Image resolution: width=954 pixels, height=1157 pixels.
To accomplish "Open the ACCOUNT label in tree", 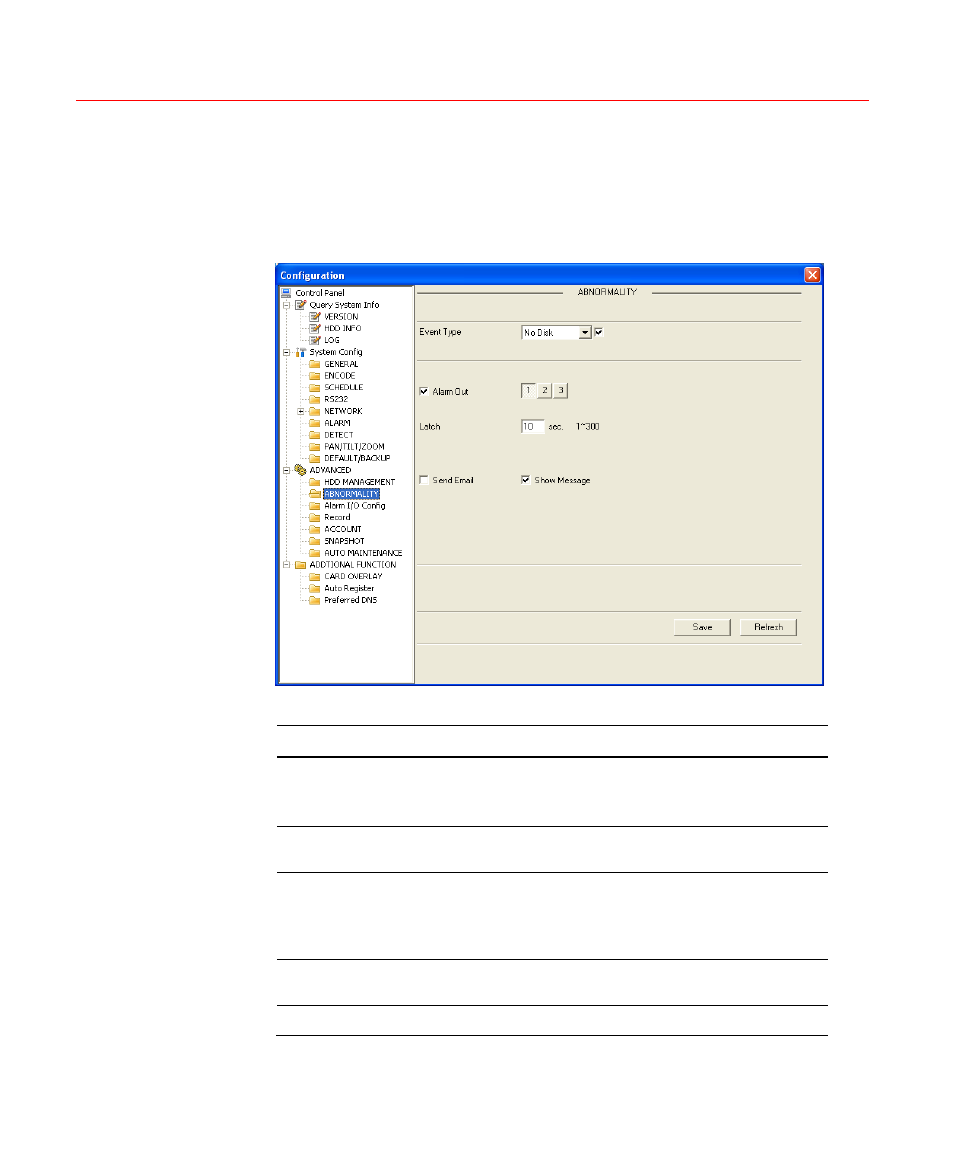I will [342, 529].
